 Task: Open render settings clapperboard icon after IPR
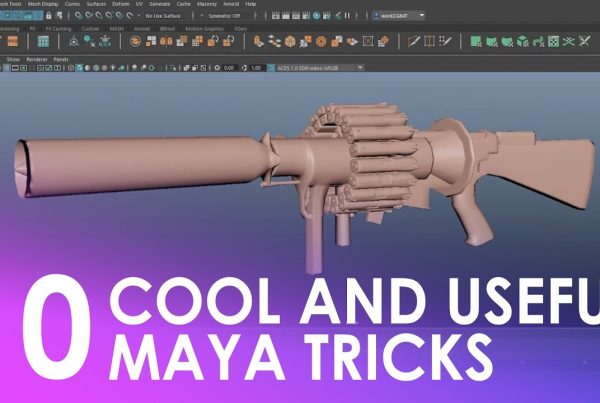(x=326, y=16)
